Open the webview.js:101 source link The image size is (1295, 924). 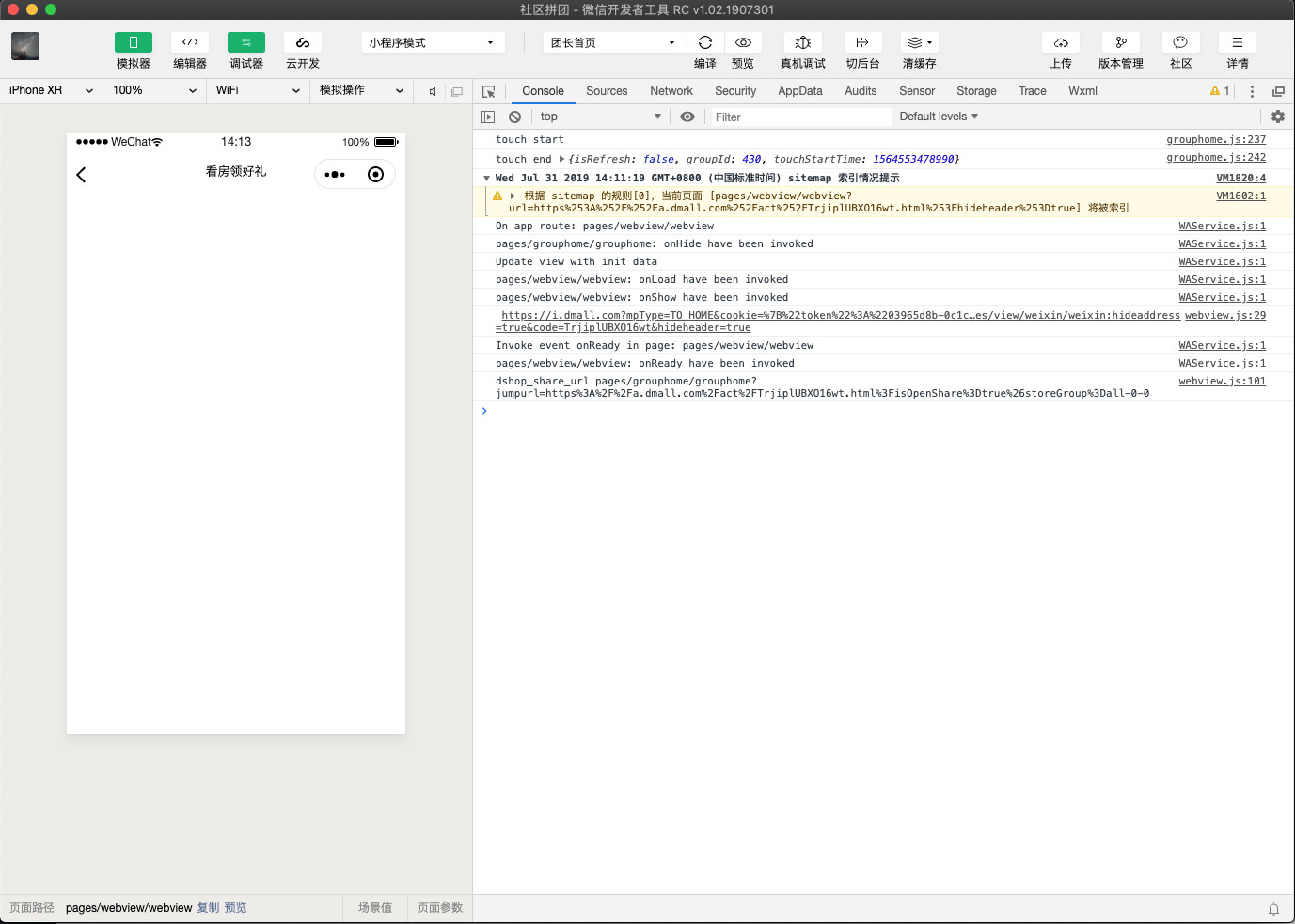[1223, 381]
